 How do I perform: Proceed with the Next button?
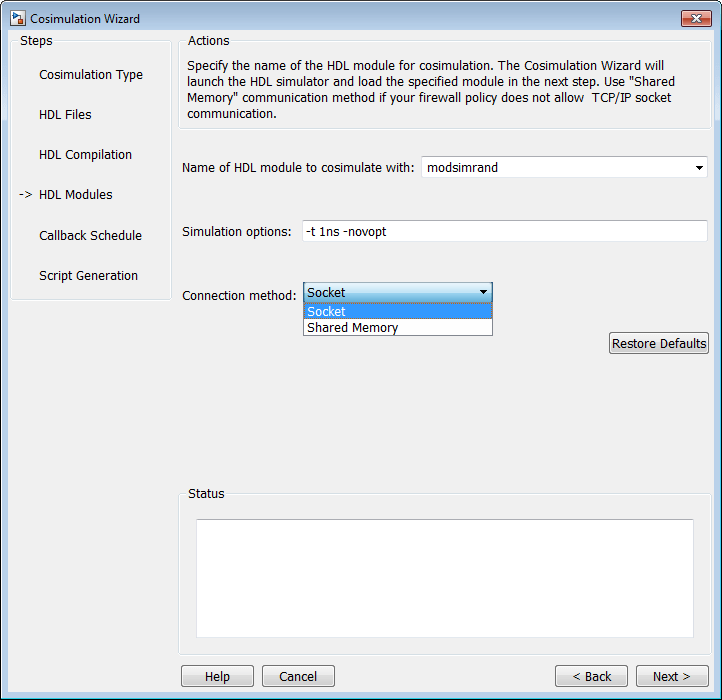pos(672,676)
